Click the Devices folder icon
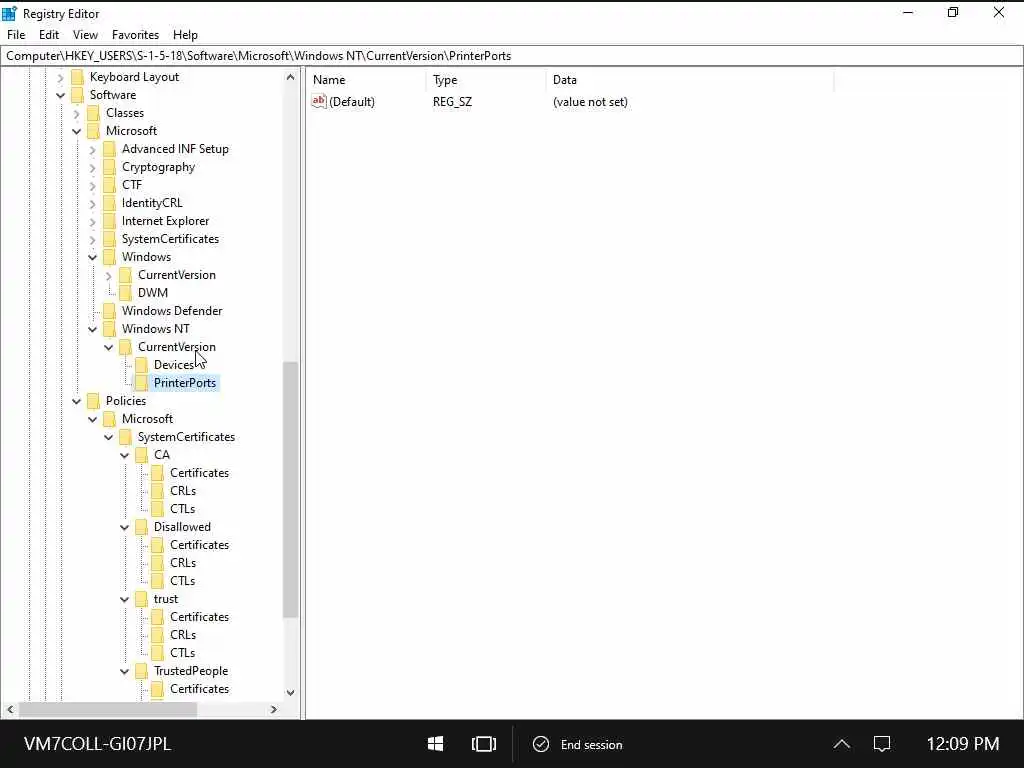Viewport: 1024px width, 768px height. [141, 365]
